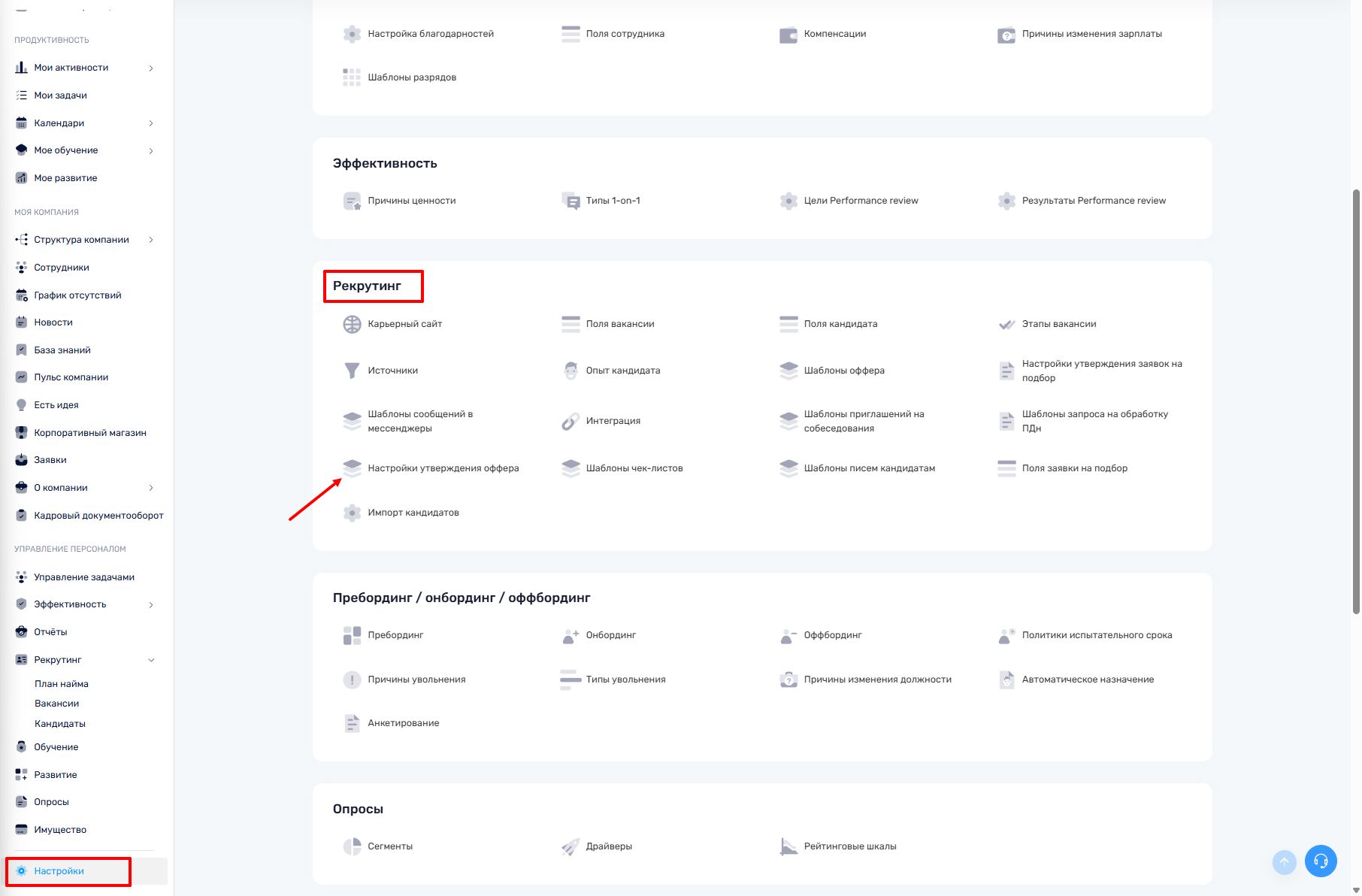Click the page's vertical scrollbar
The image size is (1362, 896).
pos(1355,398)
